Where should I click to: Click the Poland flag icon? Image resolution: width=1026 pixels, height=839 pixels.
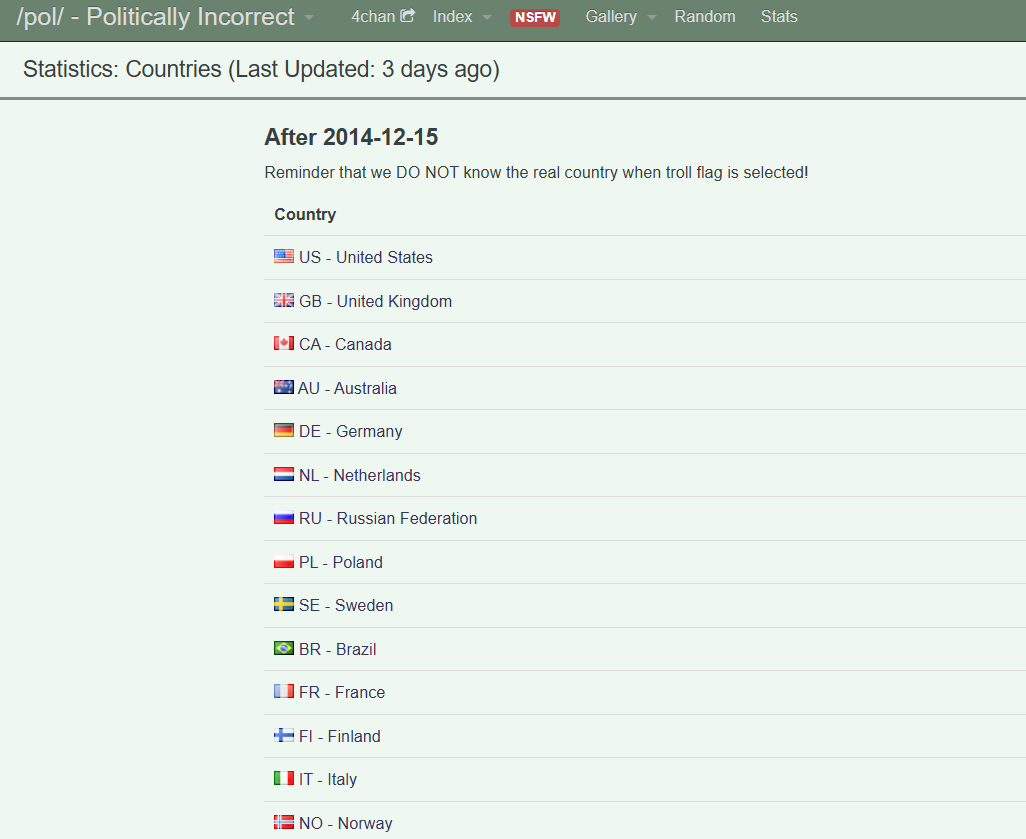pos(283,561)
